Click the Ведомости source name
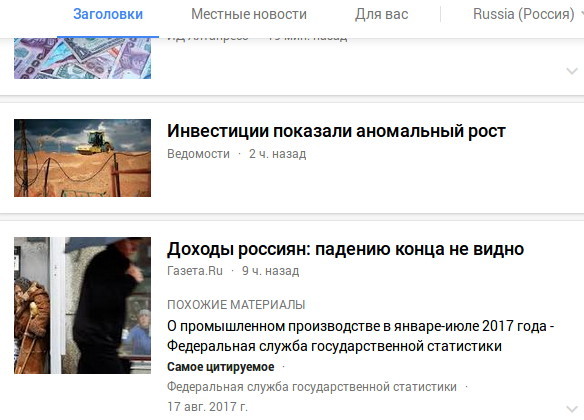The height and width of the screenshot is (420, 584). point(199,154)
